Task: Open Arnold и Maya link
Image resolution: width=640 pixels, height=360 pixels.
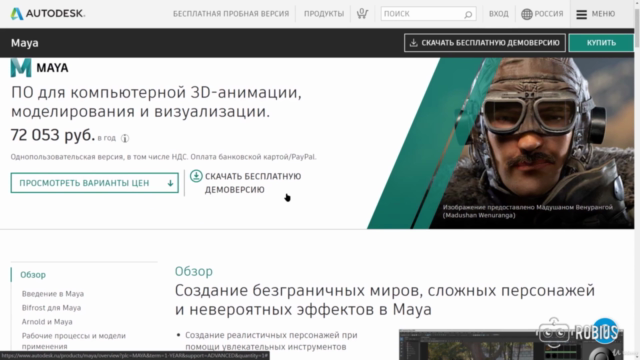Action: coord(47,322)
